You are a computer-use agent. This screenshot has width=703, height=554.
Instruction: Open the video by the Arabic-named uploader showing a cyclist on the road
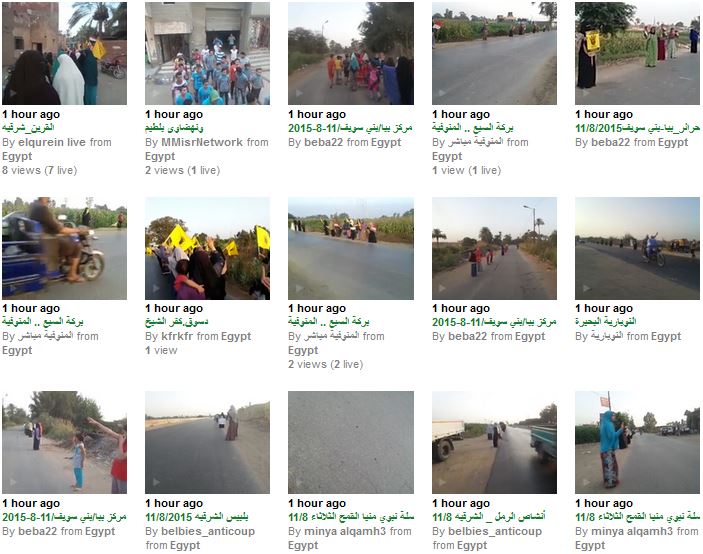pos(638,248)
